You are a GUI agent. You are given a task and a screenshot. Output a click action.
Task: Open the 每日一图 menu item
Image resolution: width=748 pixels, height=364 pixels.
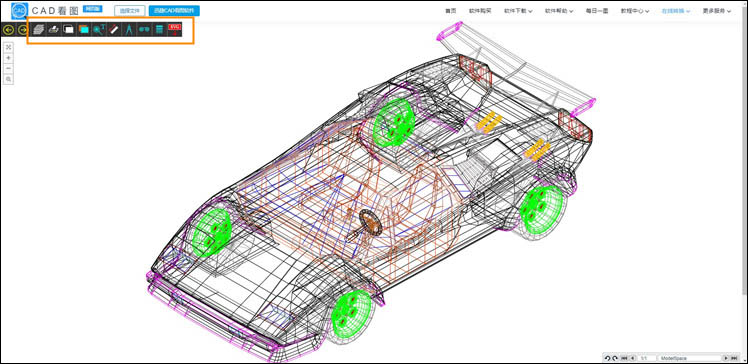click(x=597, y=10)
